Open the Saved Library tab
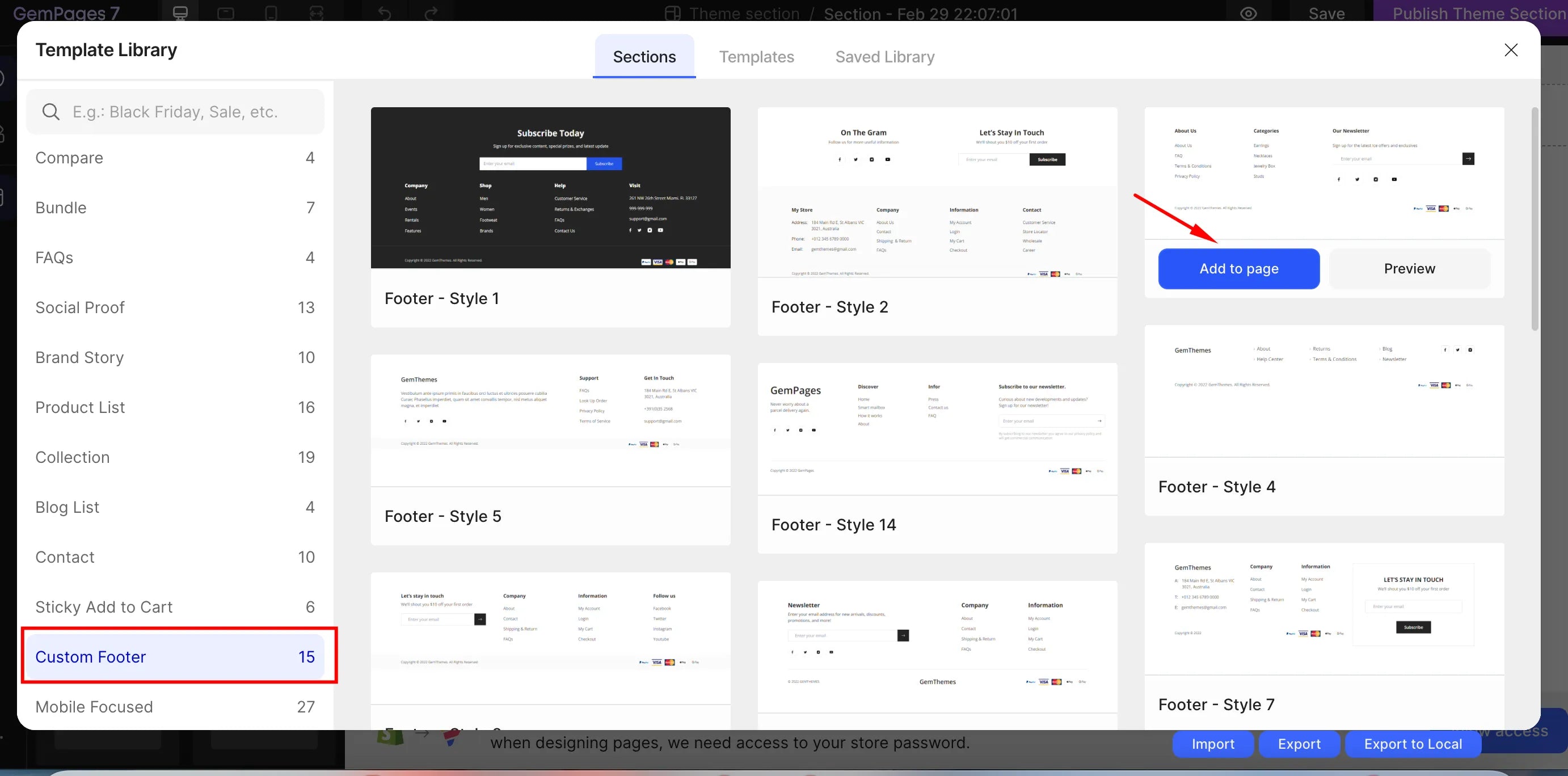This screenshot has width=1568, height=776. pos(885,57)
